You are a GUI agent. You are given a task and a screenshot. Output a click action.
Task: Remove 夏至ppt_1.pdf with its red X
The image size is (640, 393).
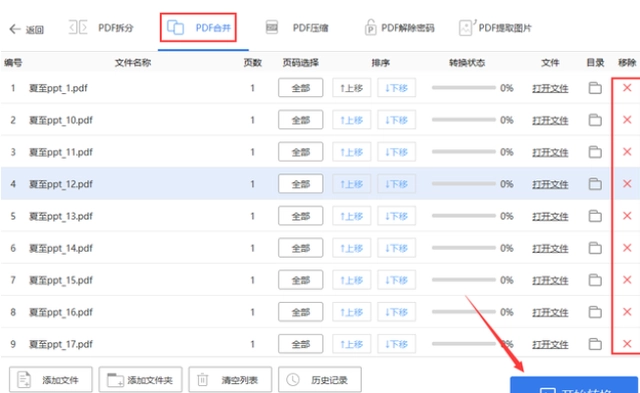(627, 88)
